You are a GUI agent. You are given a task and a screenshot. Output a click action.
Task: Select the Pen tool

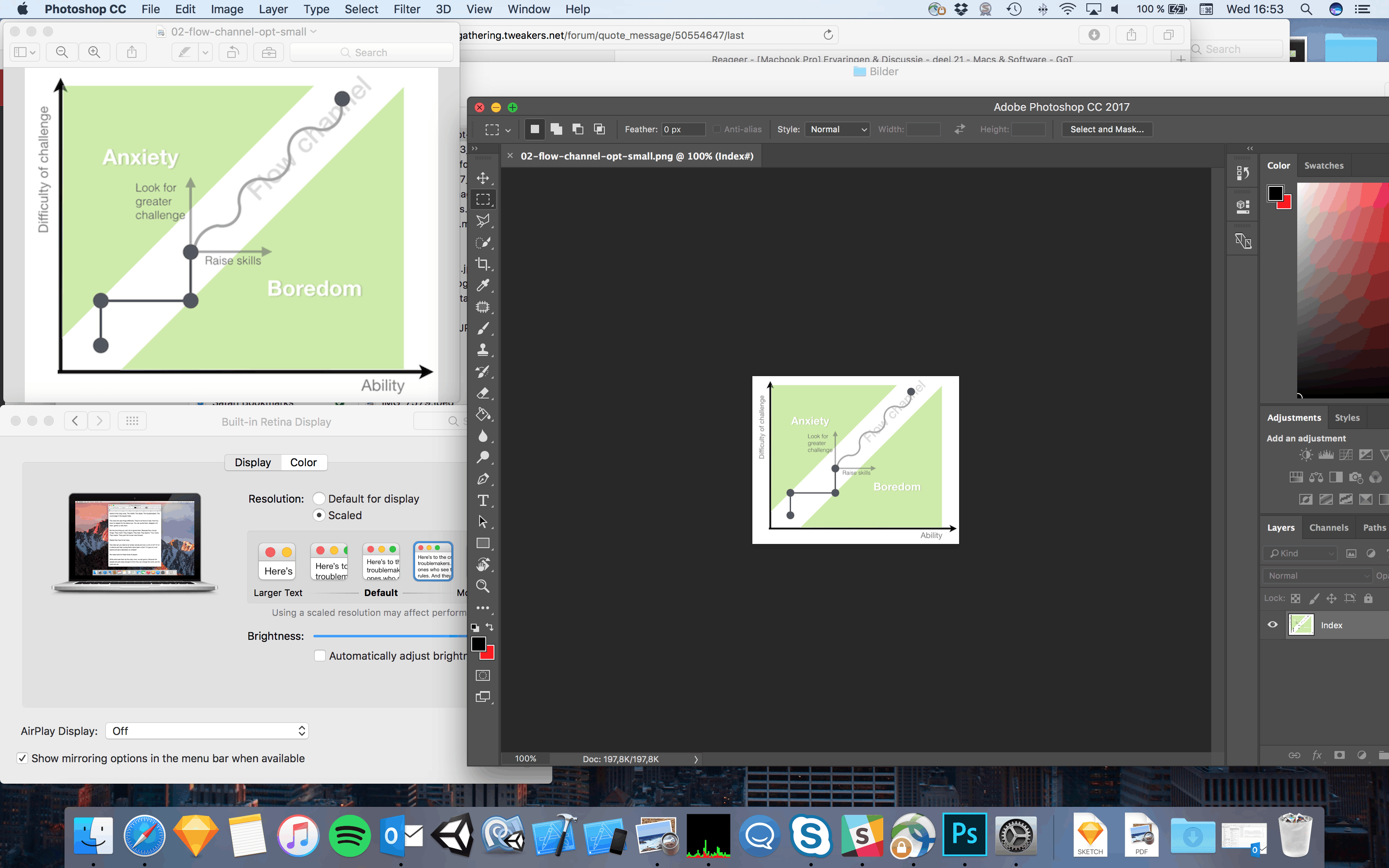[x=483, y=479]
